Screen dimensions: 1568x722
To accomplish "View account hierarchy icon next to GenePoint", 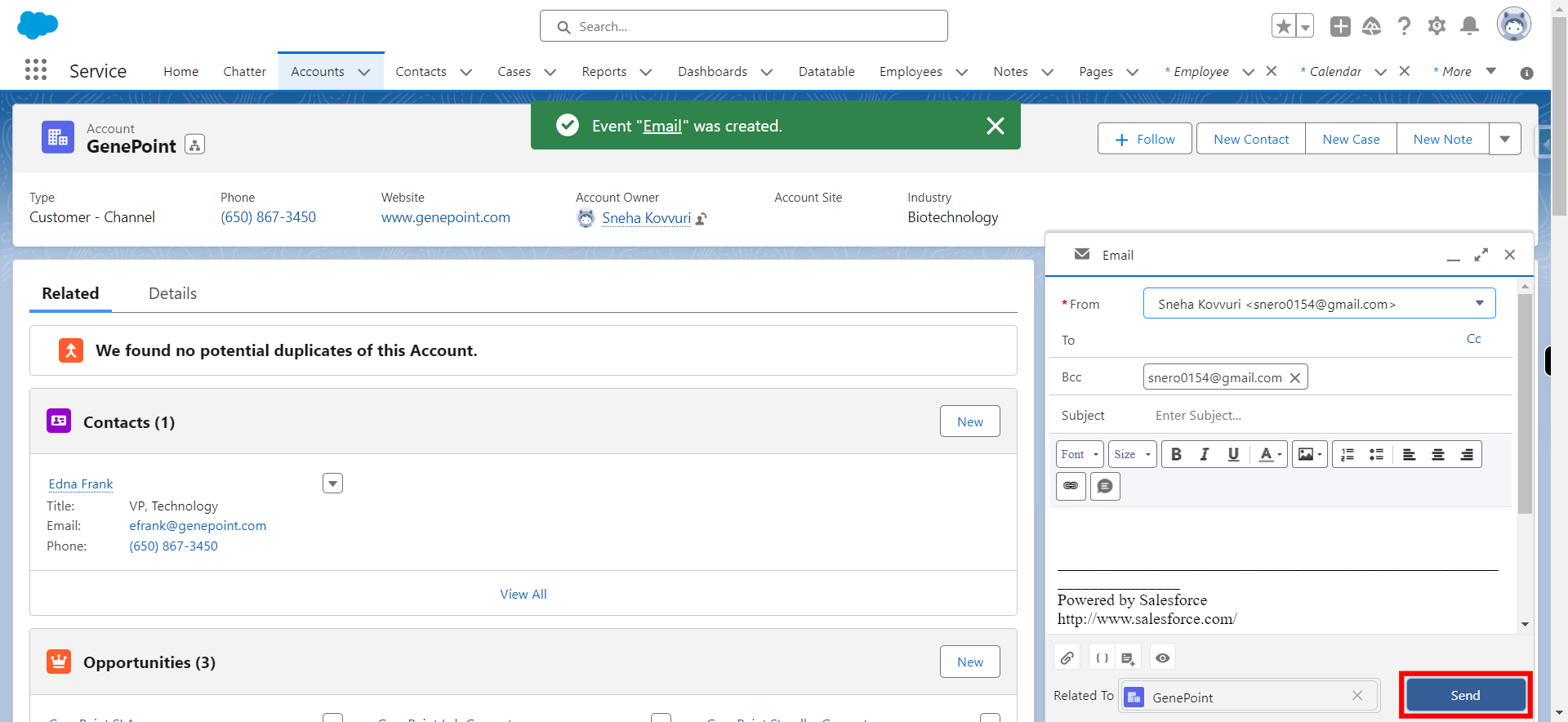I will (194, 145).
